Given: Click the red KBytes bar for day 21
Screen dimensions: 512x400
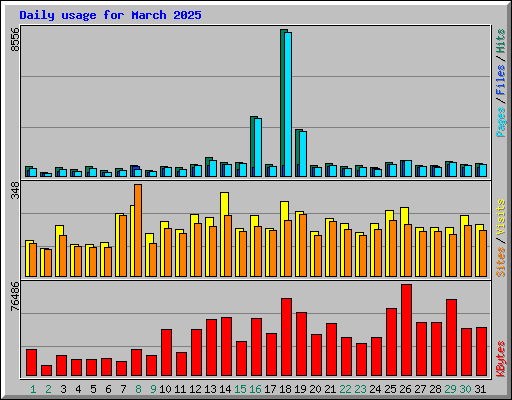Looking at the screenshot, I should [331, 350].
